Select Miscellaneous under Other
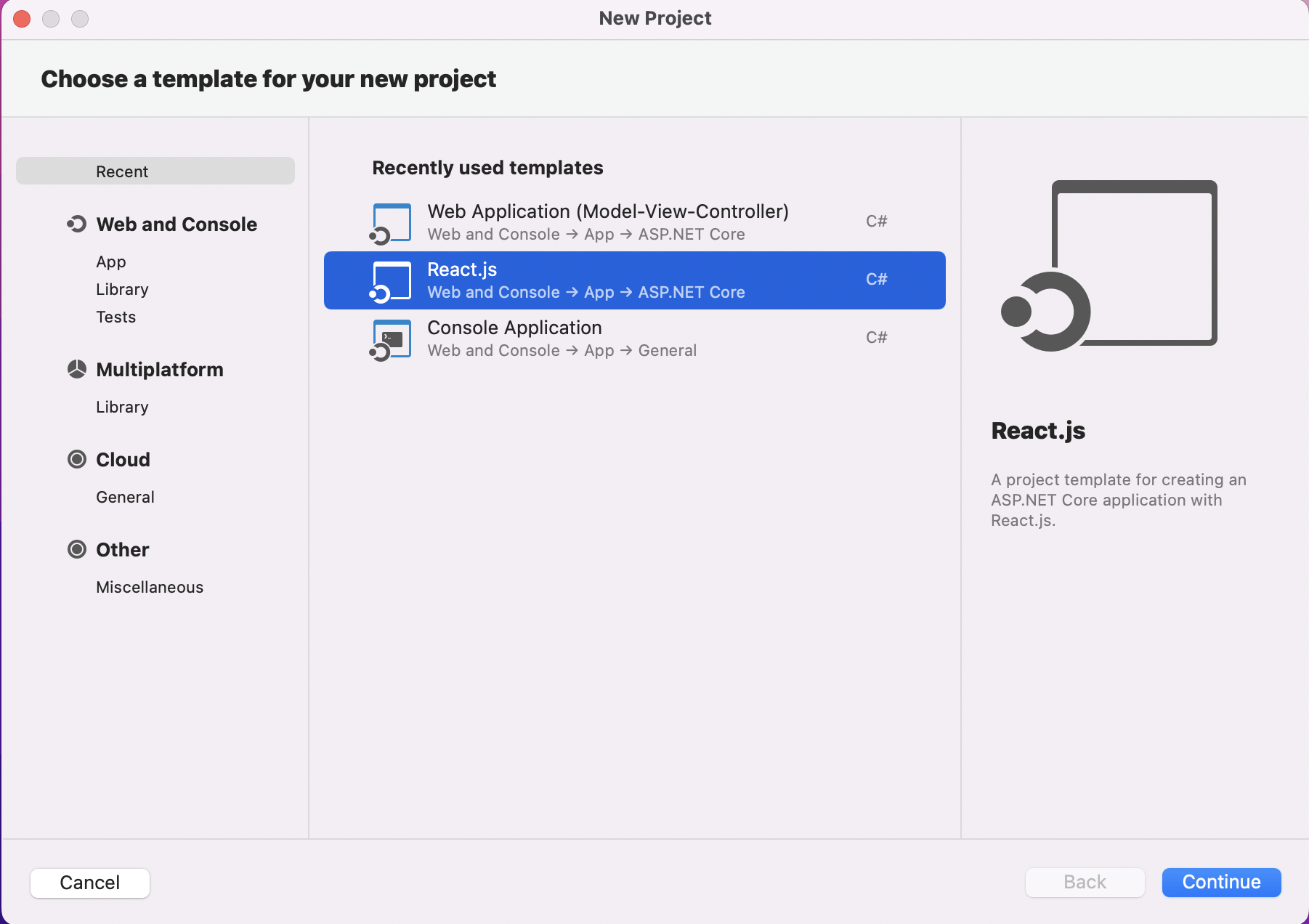The width and height of the screenshot is (1309, 924). (x=150, y=587)
